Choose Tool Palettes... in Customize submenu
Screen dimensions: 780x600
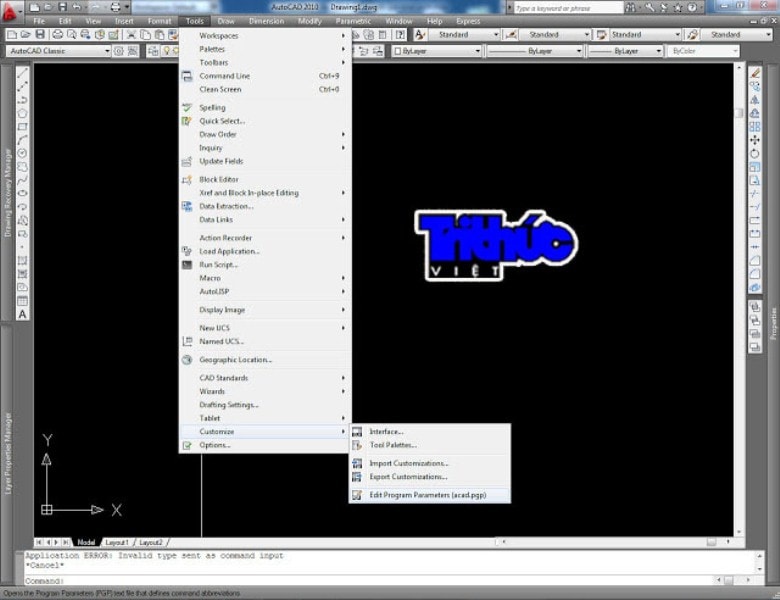pos(430,445)
